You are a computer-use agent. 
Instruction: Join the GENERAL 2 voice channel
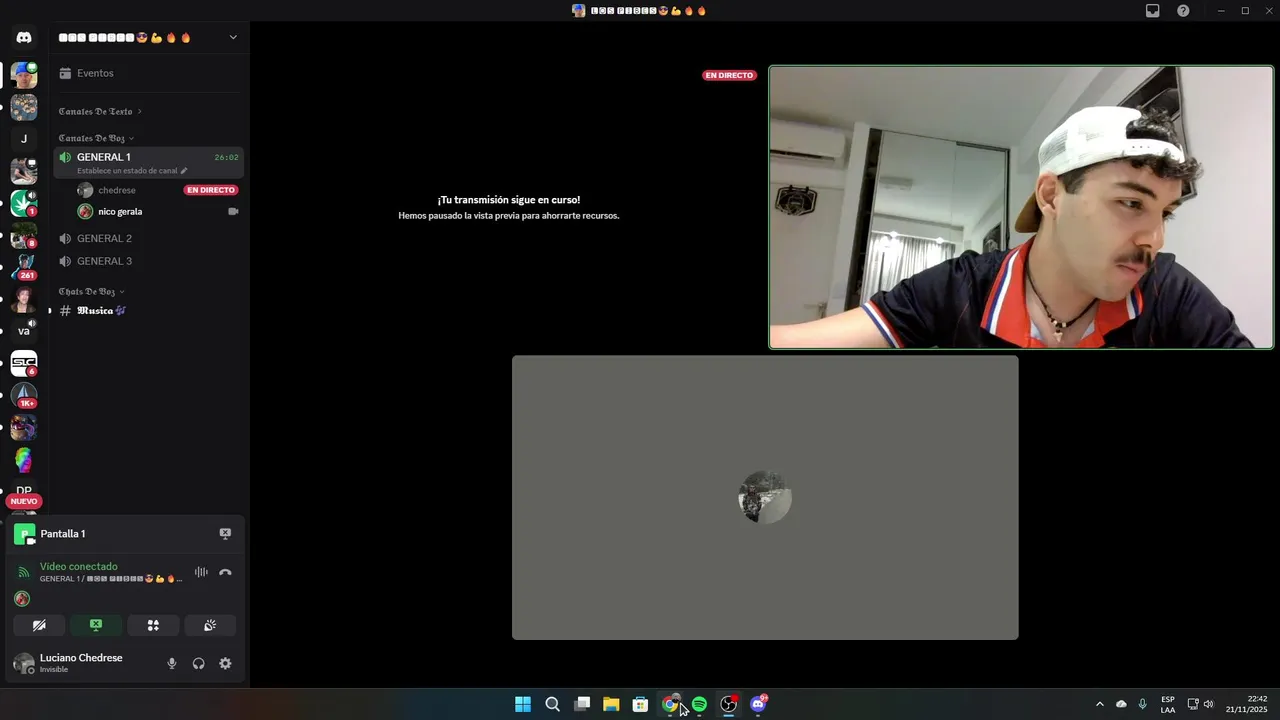(148, 238)
